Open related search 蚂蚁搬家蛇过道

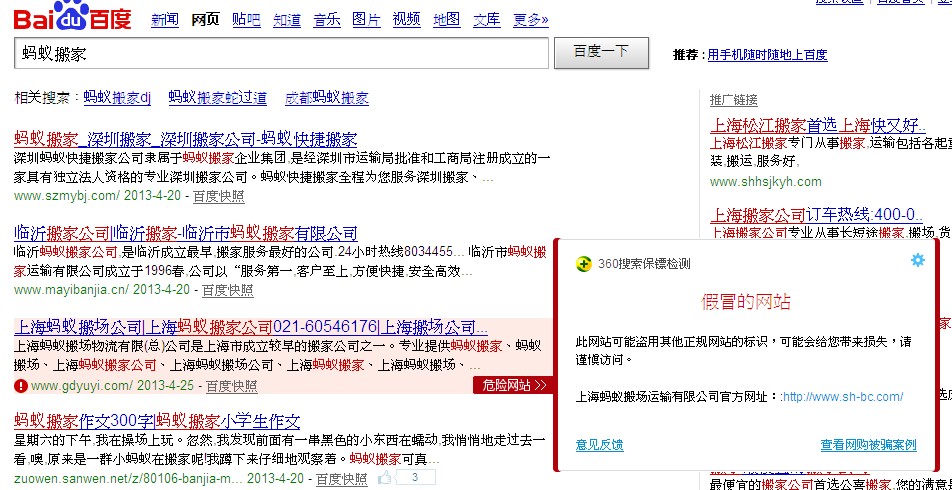pos(217,98)
